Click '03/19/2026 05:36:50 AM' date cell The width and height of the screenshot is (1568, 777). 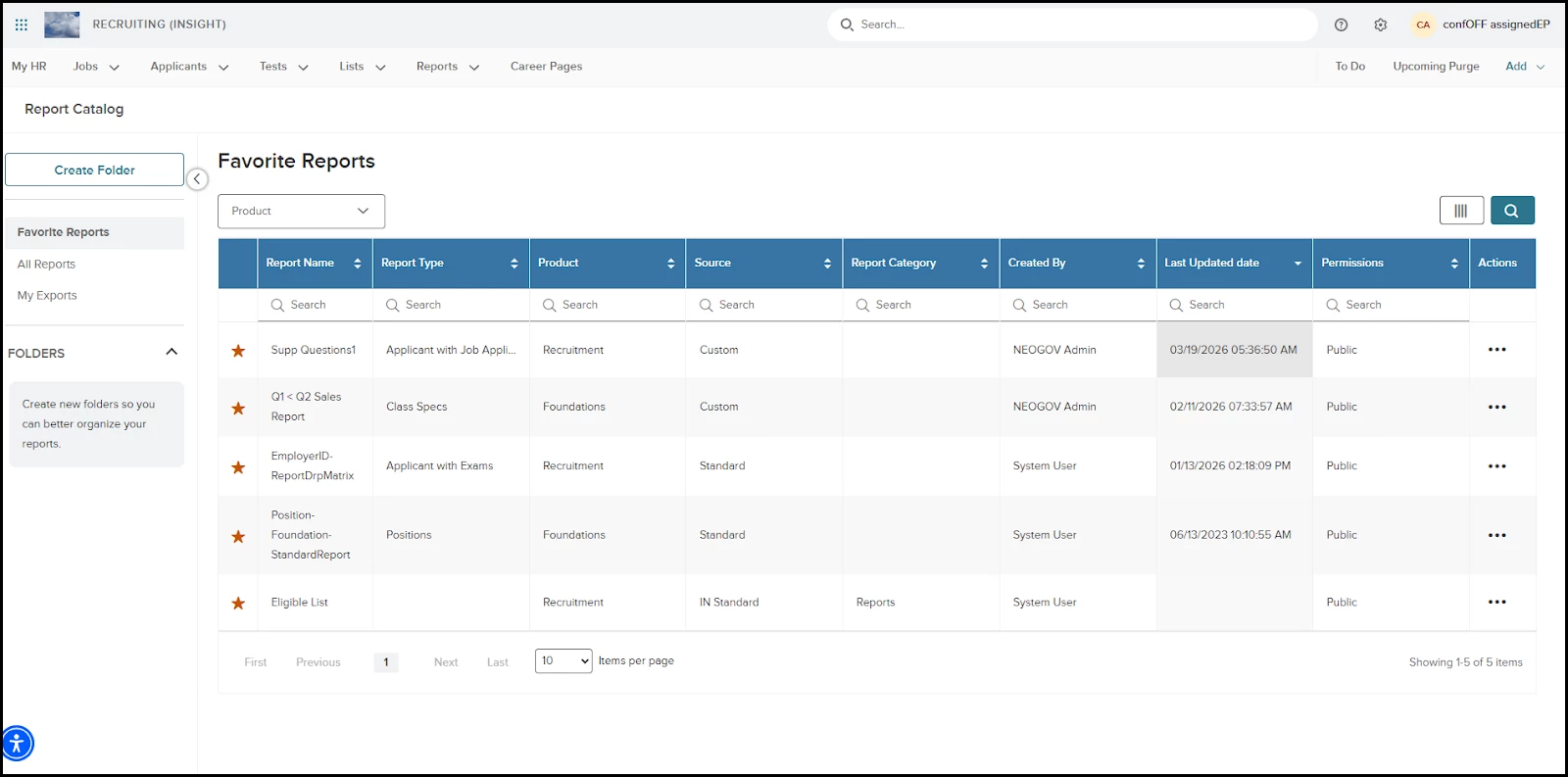pos(1233,350)
